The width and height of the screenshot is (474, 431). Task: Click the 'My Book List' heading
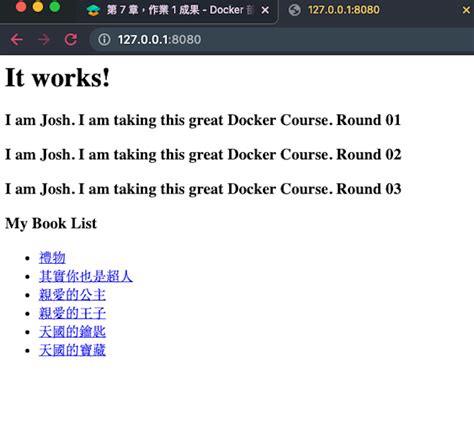coord(51,224)
